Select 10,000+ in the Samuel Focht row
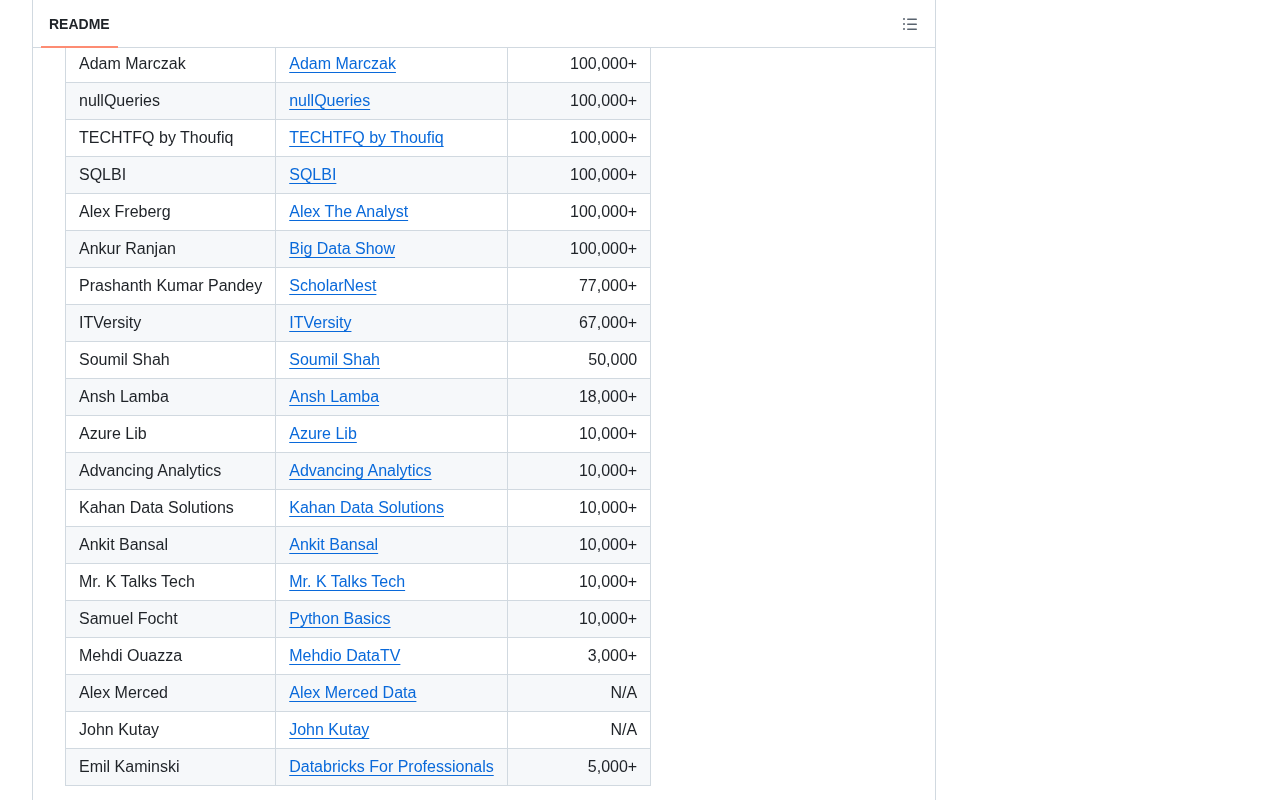Viewport: 1280px width, 800px height. tap(608, 619)
